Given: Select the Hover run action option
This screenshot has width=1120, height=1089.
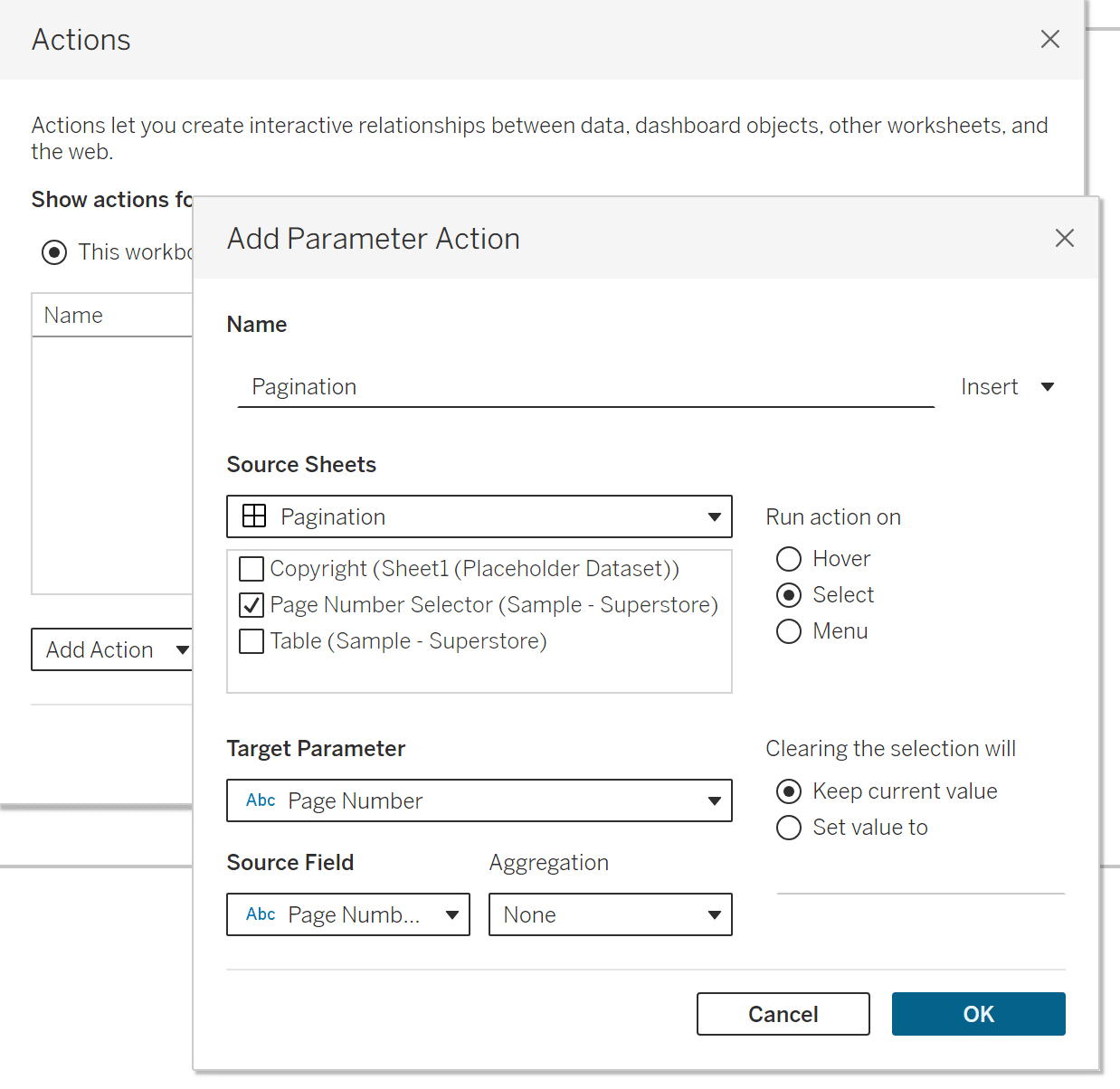Looking at the screenshot, I should pyautogui.click(x=789, y=559).
